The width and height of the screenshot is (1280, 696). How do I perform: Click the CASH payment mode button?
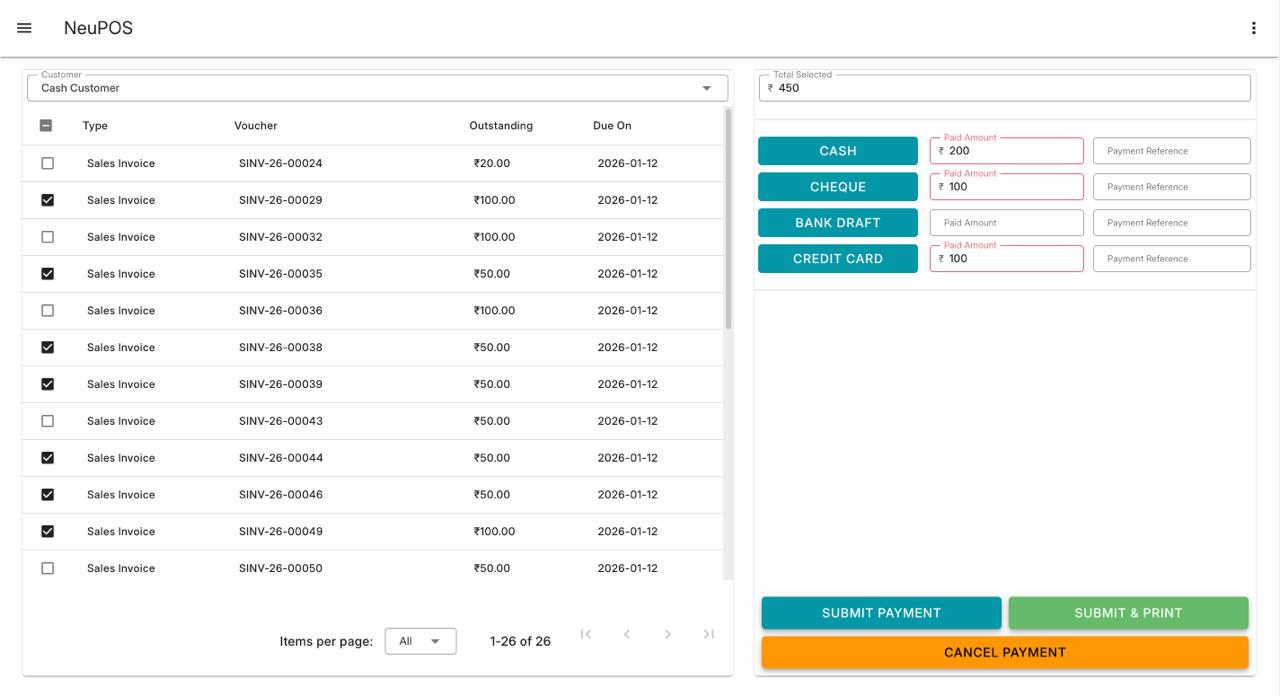[x=837, y=151]
